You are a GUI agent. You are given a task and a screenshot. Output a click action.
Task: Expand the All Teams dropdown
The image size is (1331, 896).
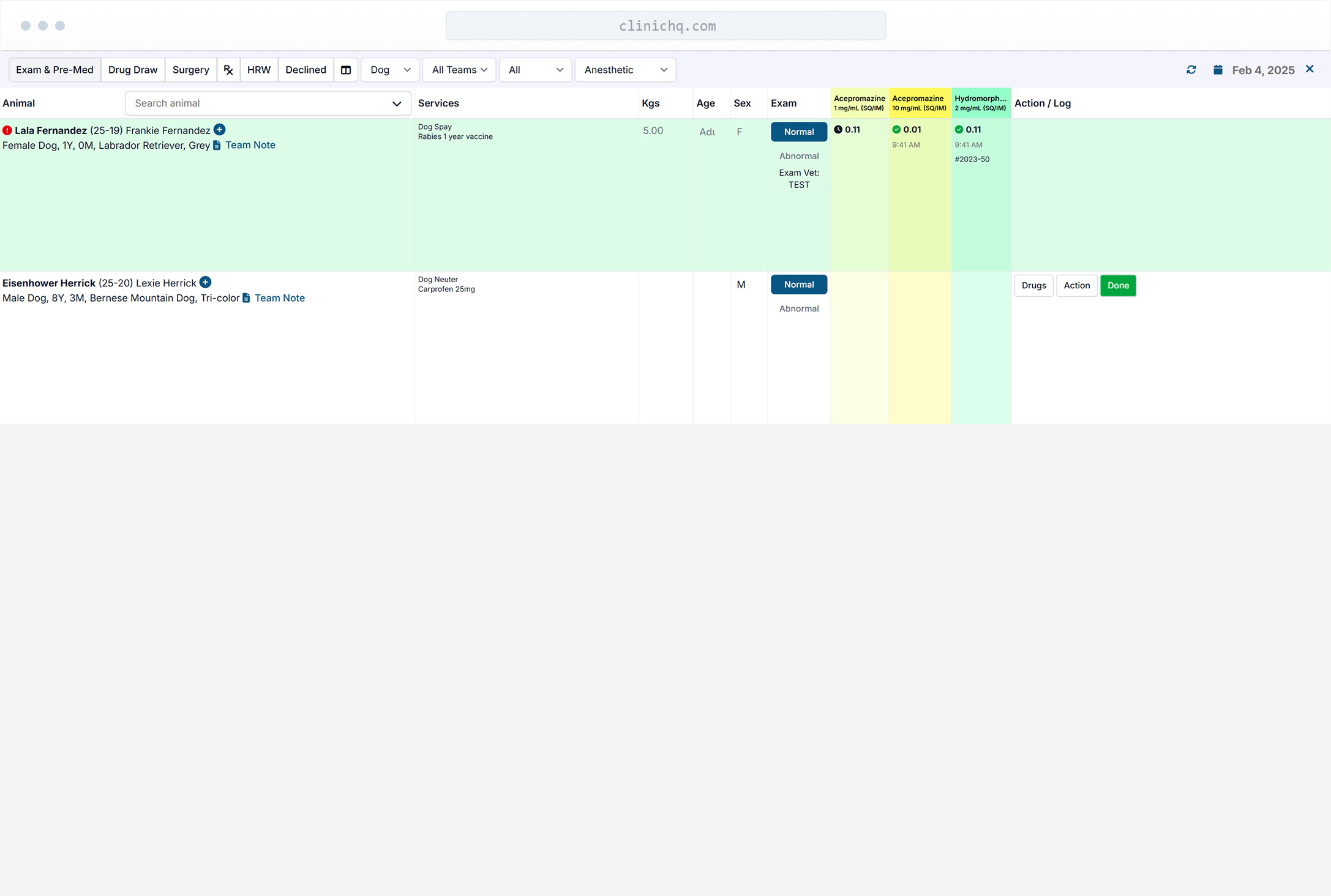(459, 70)
